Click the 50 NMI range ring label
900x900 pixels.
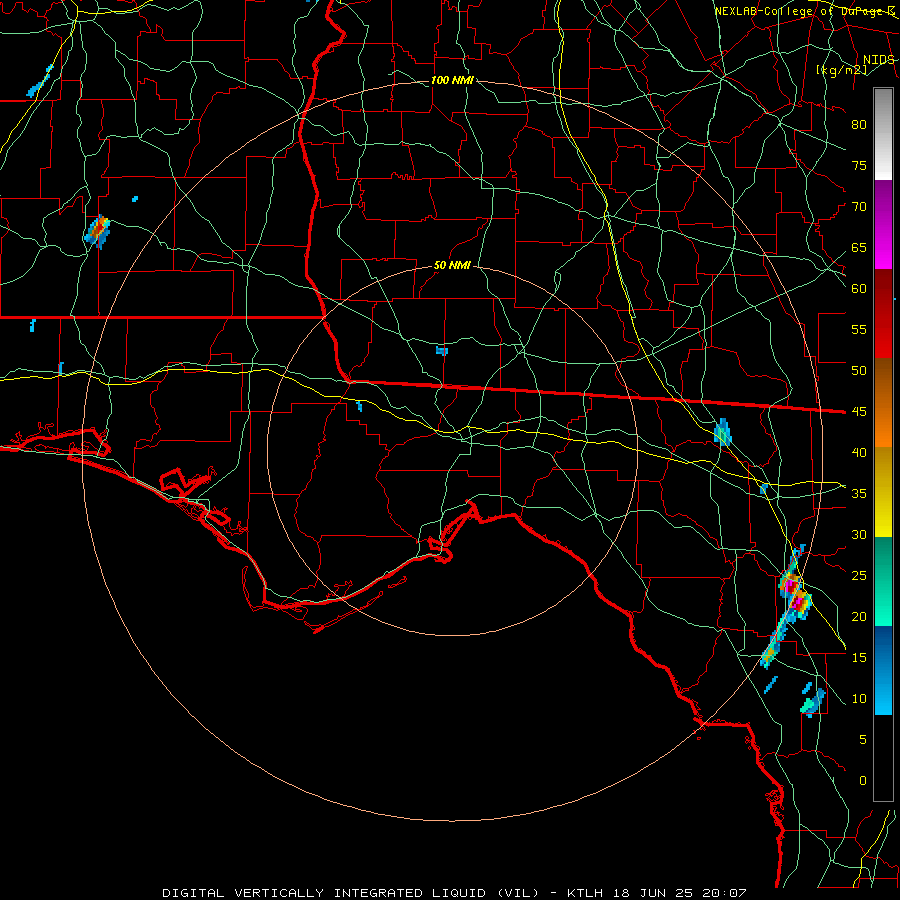click(x=452, y=265)
